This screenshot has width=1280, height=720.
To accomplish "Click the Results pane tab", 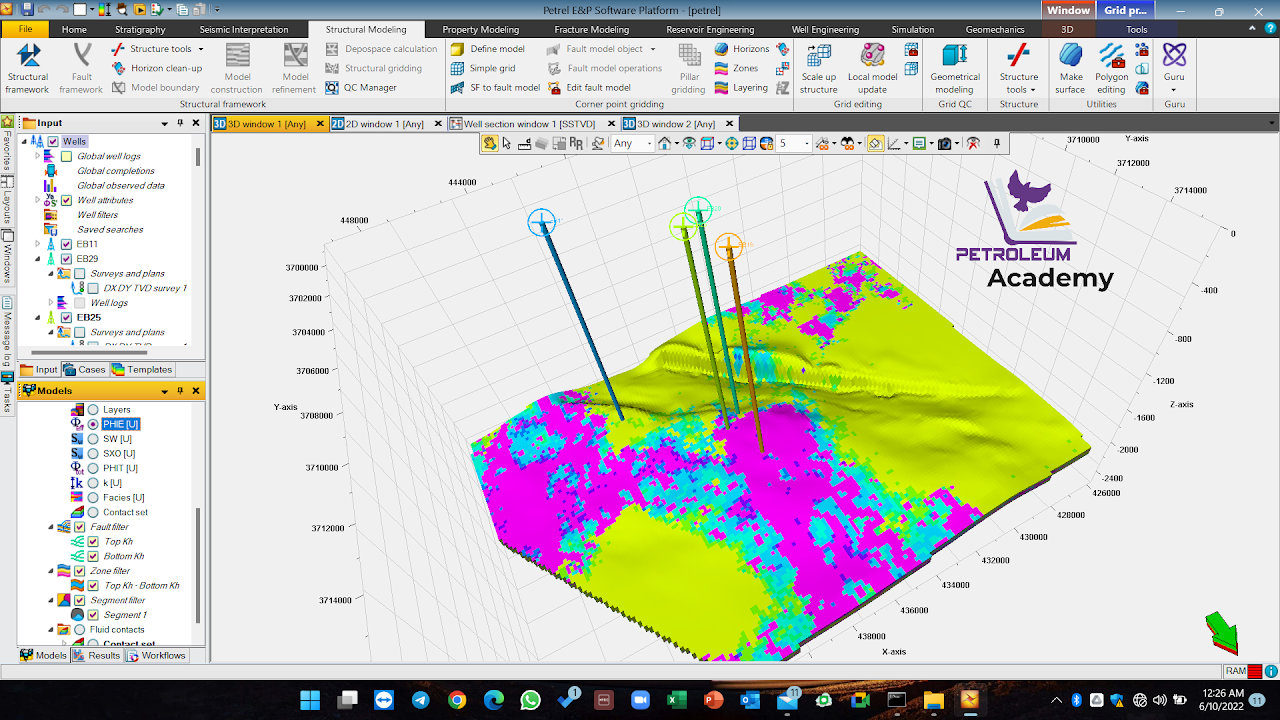I will 96,655.
